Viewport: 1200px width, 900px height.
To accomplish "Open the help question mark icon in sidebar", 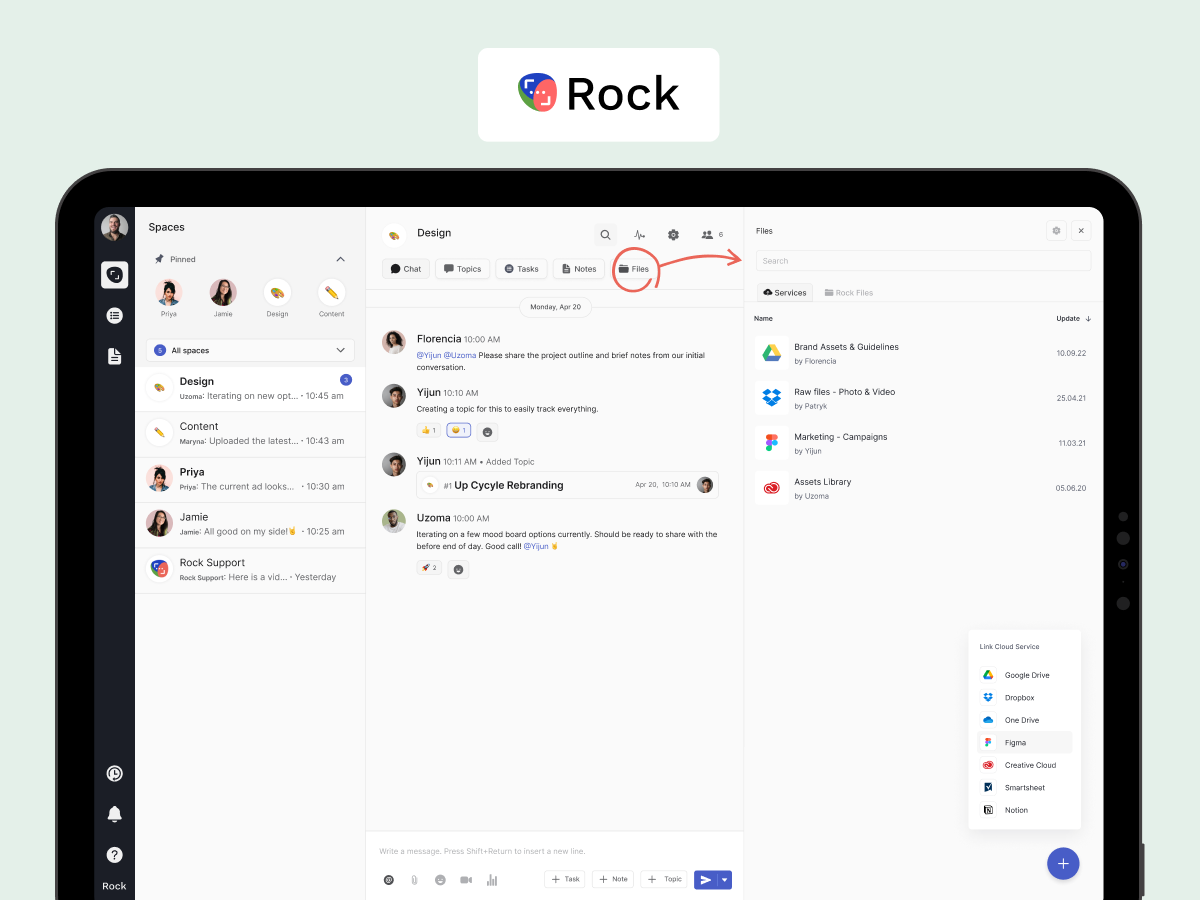I will coord(114,855).
